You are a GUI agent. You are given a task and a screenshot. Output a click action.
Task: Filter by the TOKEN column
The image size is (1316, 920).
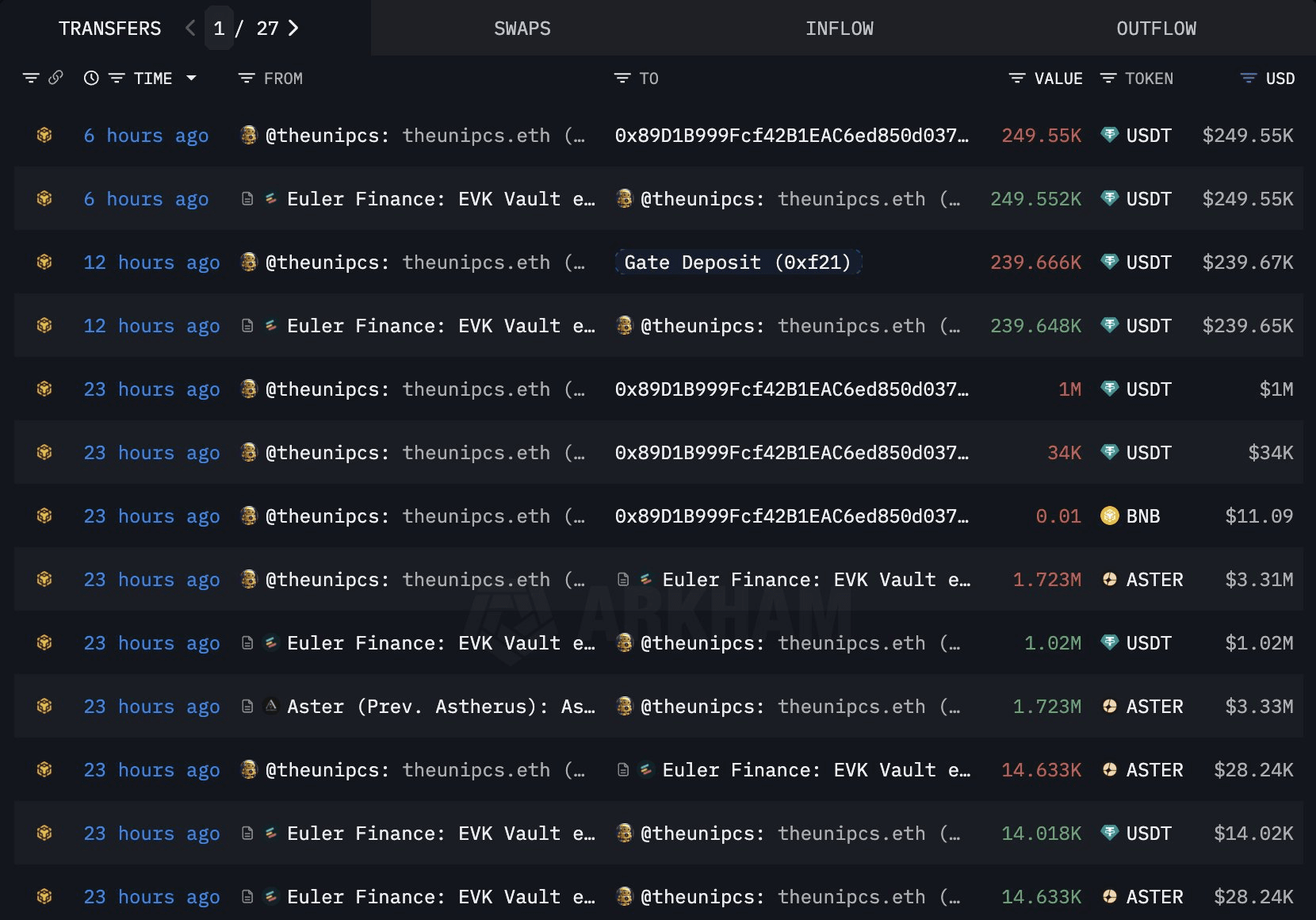click(1108, 78)
